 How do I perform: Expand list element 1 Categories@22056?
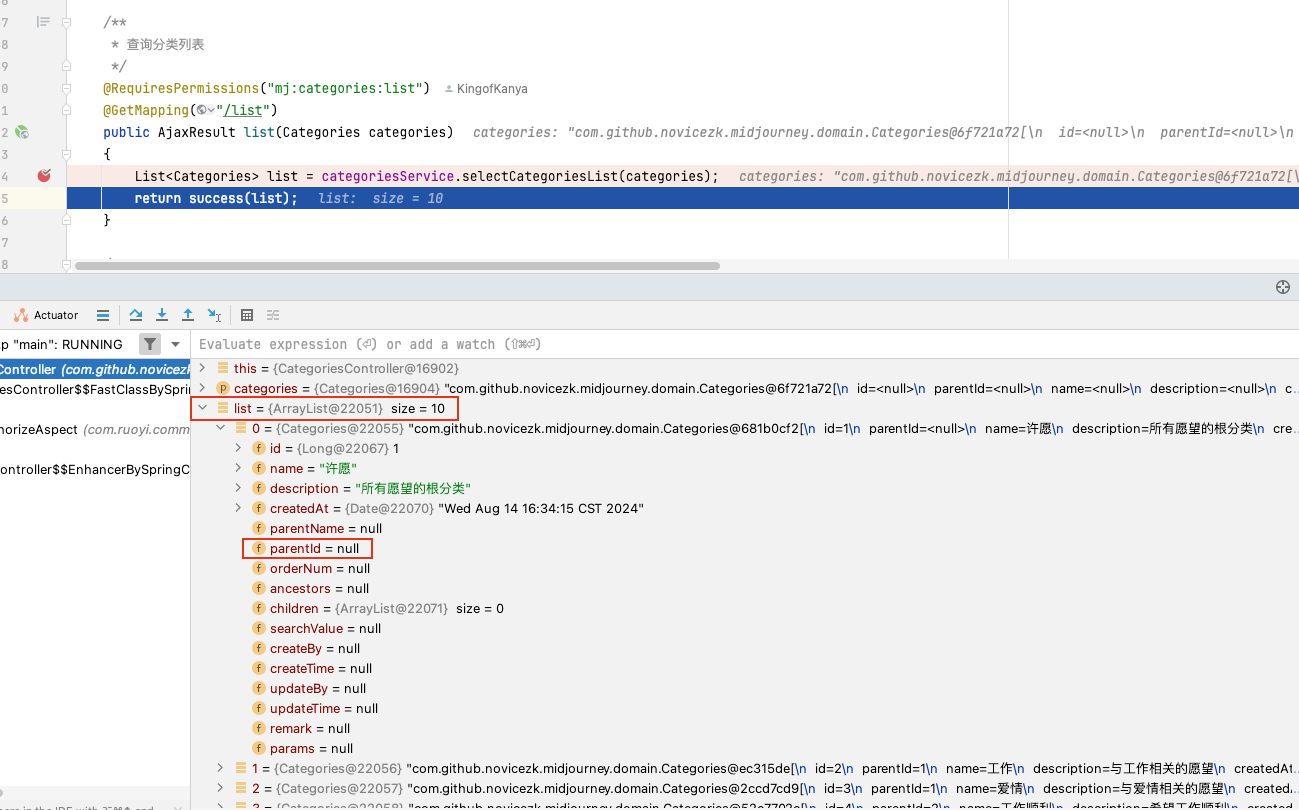pos(220,768)
